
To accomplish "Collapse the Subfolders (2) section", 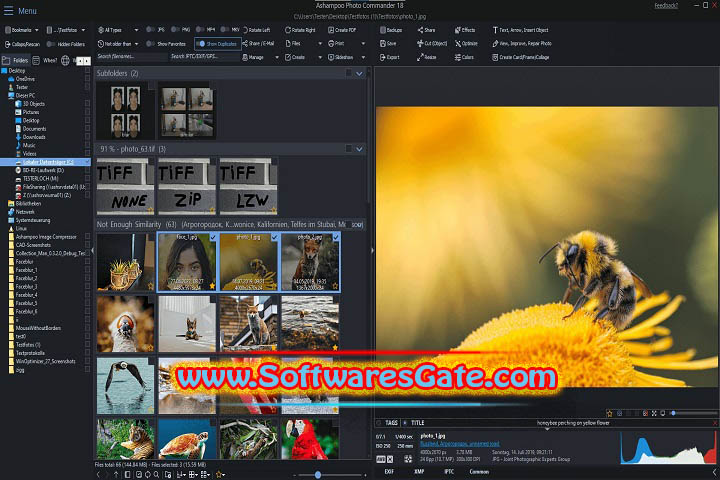I will pyautogui.click(x=359, y=73).
